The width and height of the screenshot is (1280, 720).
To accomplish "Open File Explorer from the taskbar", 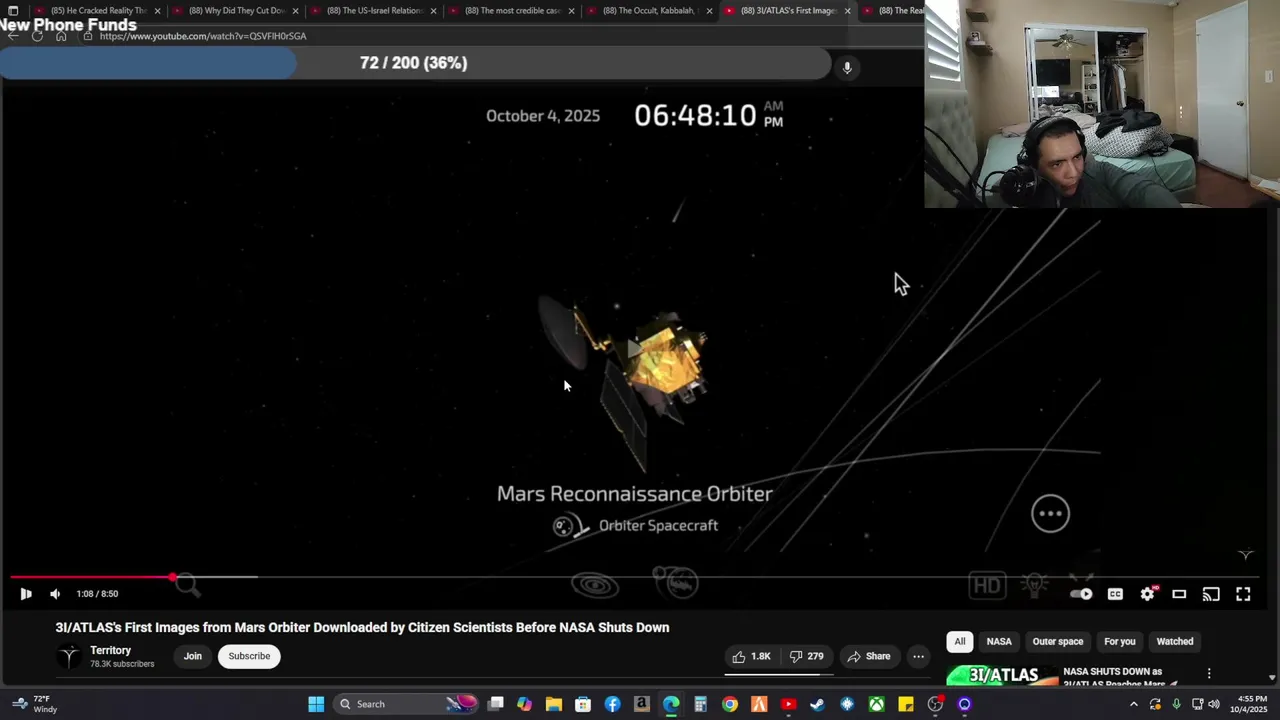I will (553, 704).
